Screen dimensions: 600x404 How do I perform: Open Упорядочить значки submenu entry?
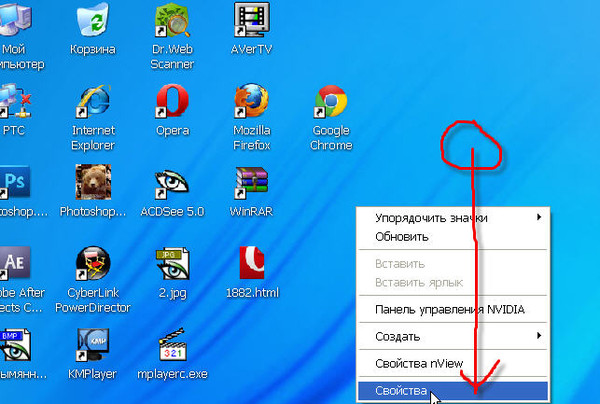453,218
